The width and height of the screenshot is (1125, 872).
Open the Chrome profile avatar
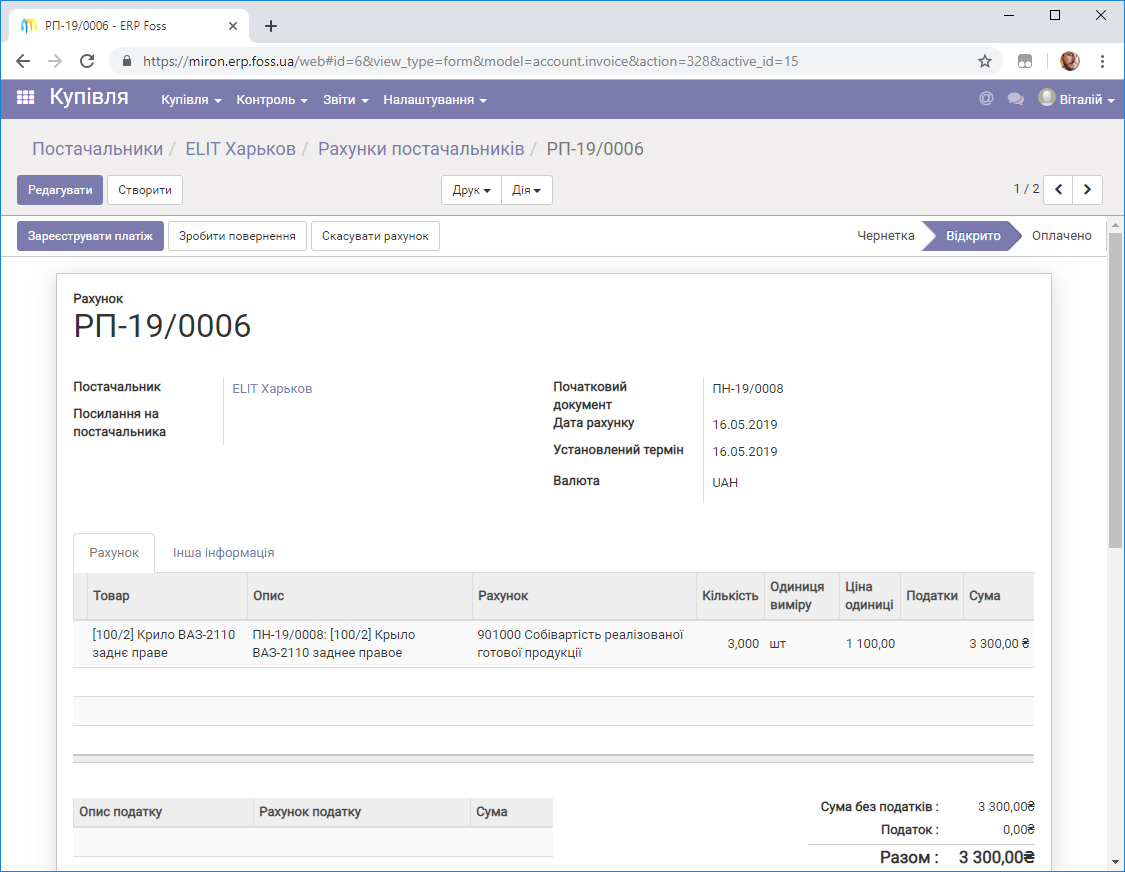pos(1069,61)
